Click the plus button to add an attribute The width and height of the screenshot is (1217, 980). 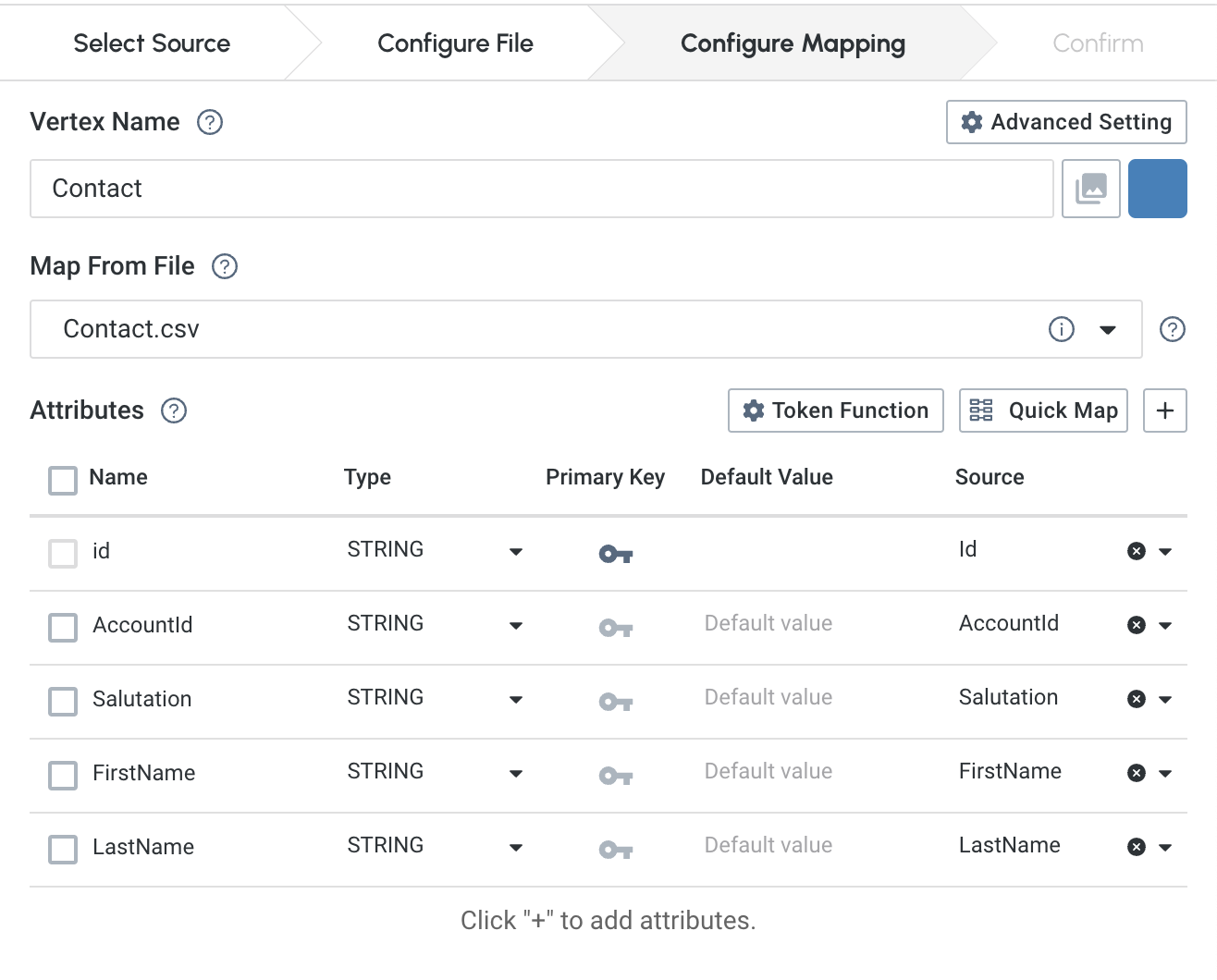[1164, 410]
